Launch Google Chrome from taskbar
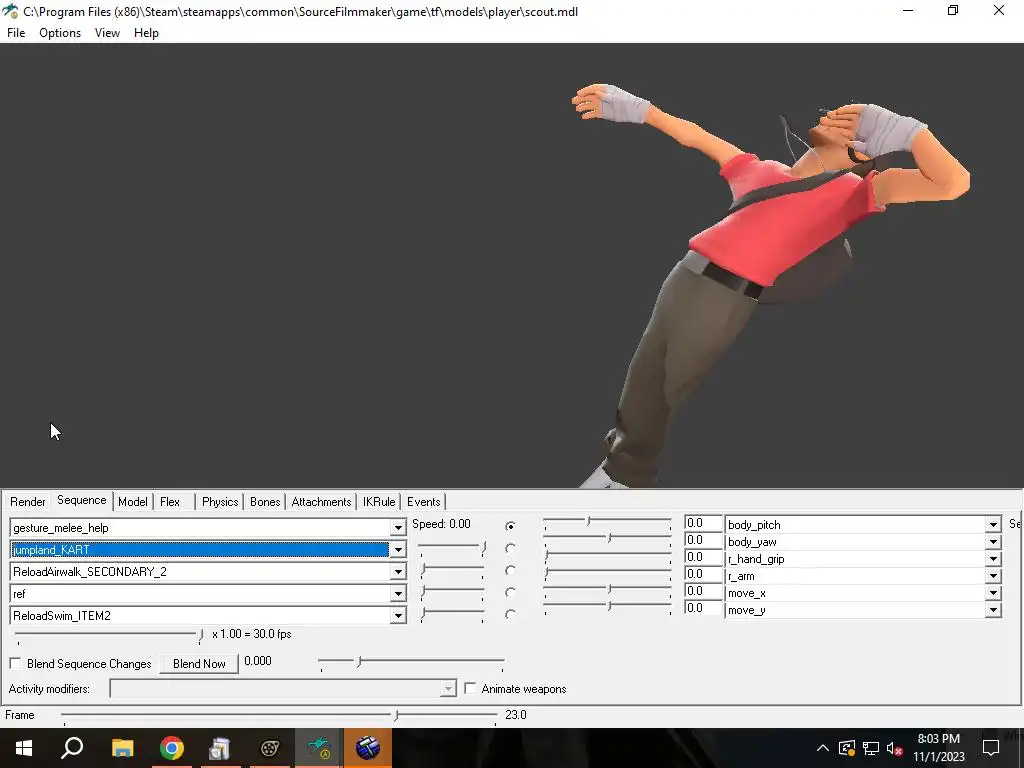The width and height of the screenshot is (1024, 768). pos(171,748)
